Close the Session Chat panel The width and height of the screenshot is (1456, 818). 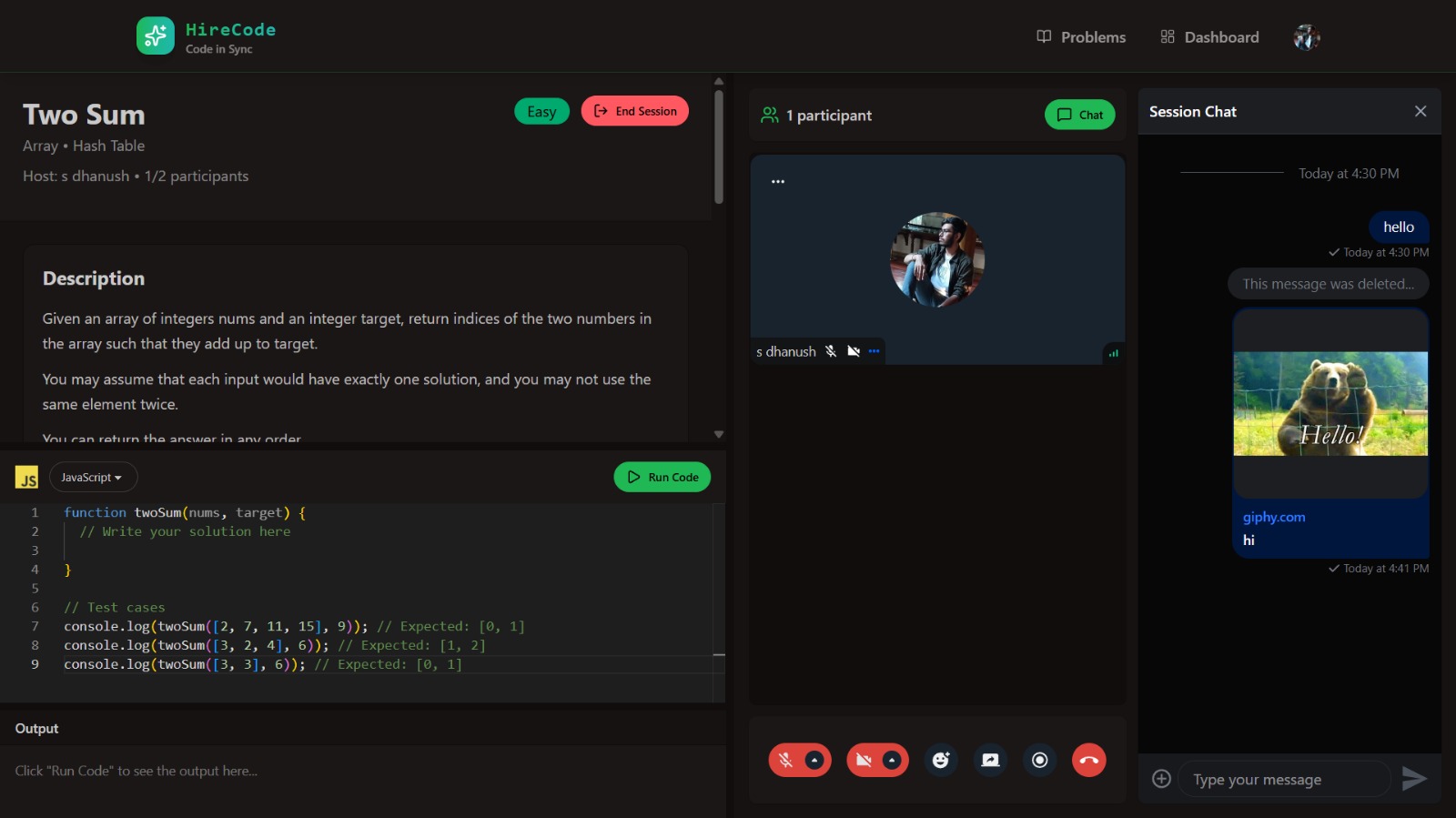tap(1421, 111)
